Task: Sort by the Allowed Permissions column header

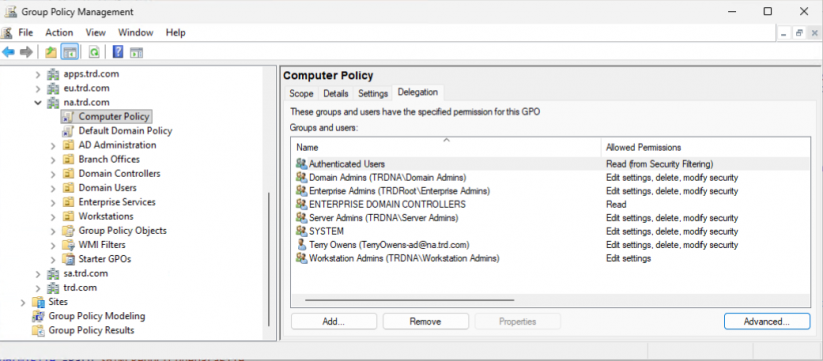Action: [x=706, y=147]
